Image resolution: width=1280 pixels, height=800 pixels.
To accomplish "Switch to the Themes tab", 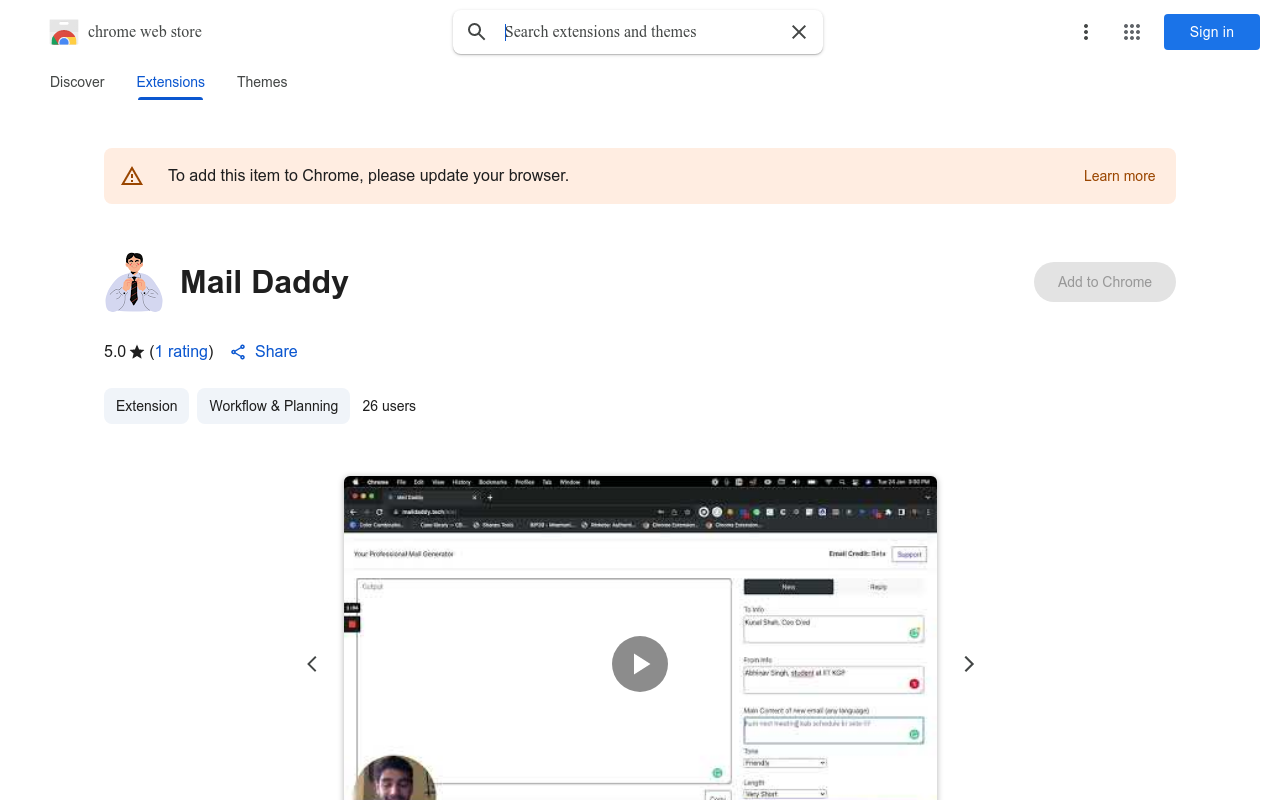I will [262, 82].
